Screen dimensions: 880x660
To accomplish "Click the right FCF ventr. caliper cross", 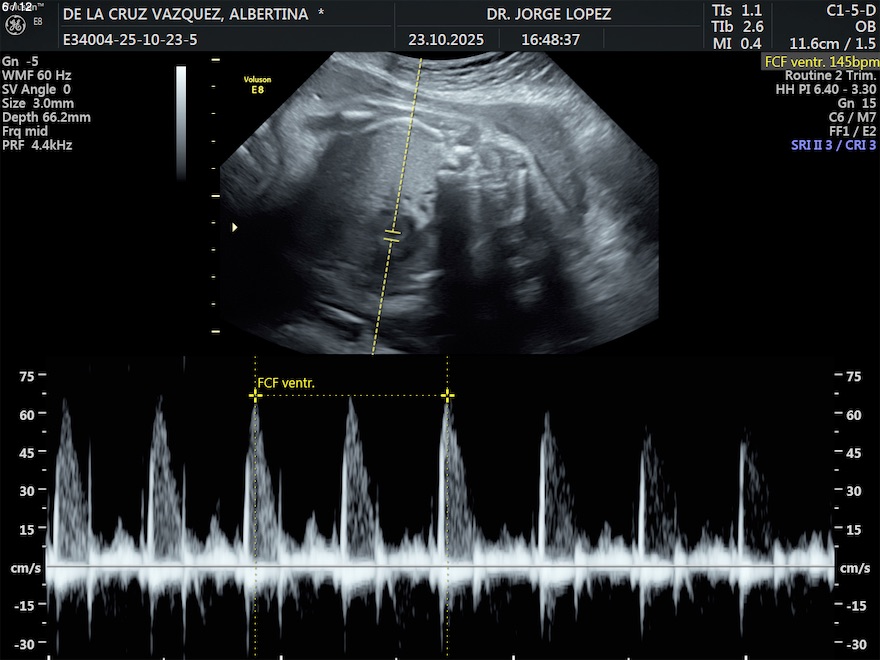I will pos(447,396).
